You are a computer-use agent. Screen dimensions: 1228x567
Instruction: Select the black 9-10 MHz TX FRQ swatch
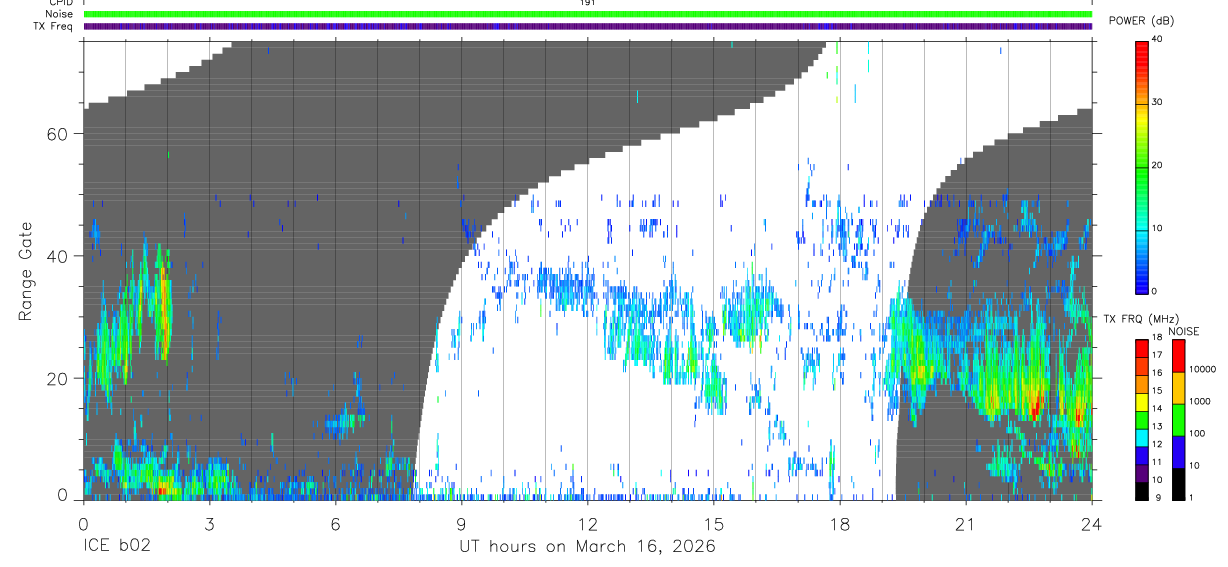(x=1142, y=490)
